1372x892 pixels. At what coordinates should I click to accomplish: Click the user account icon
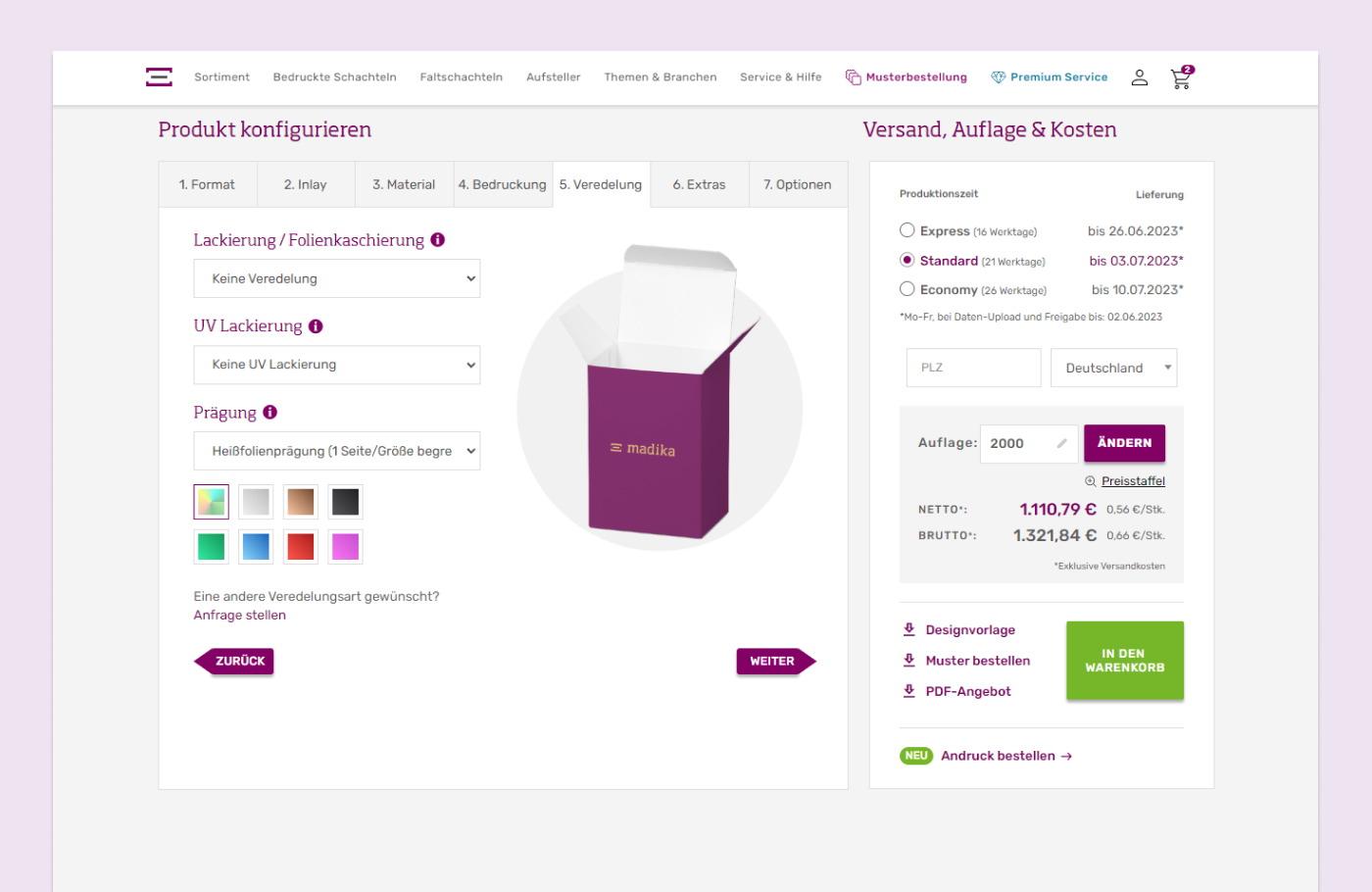(1139, 77)
